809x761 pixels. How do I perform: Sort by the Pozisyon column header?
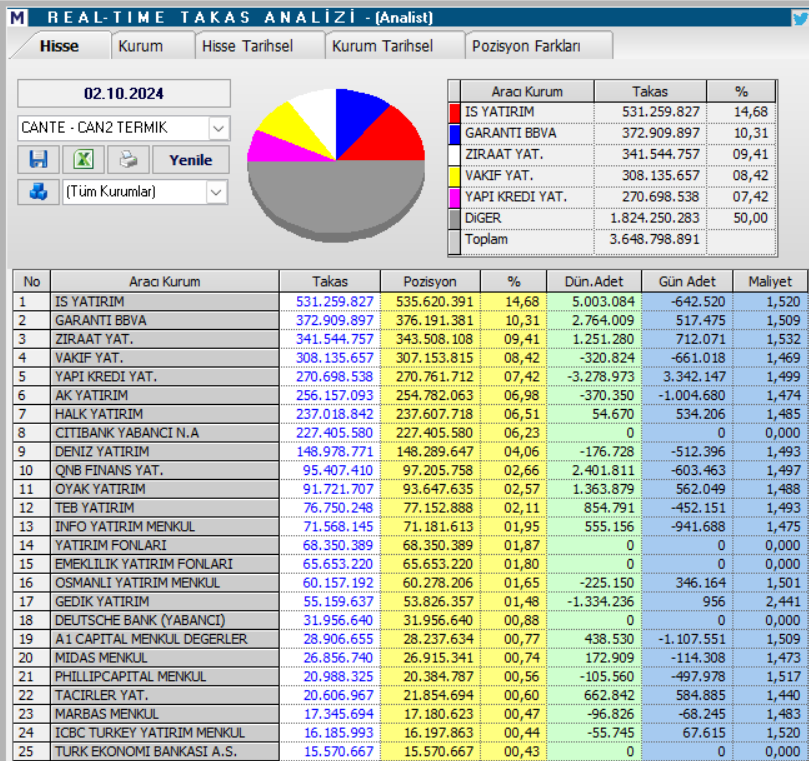[x=428, y=282]
